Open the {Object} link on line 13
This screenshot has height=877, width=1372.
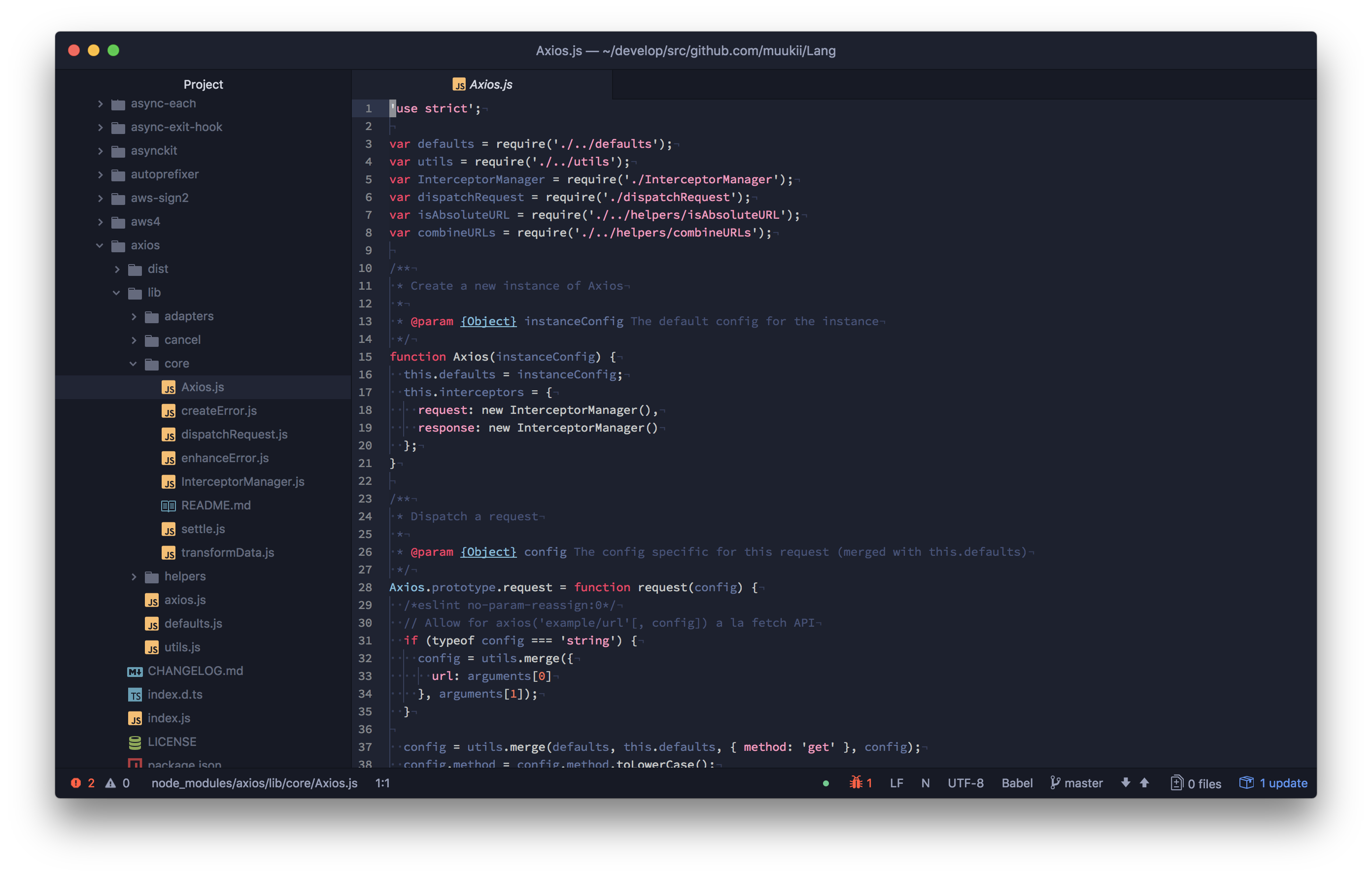tap(488, 321)
